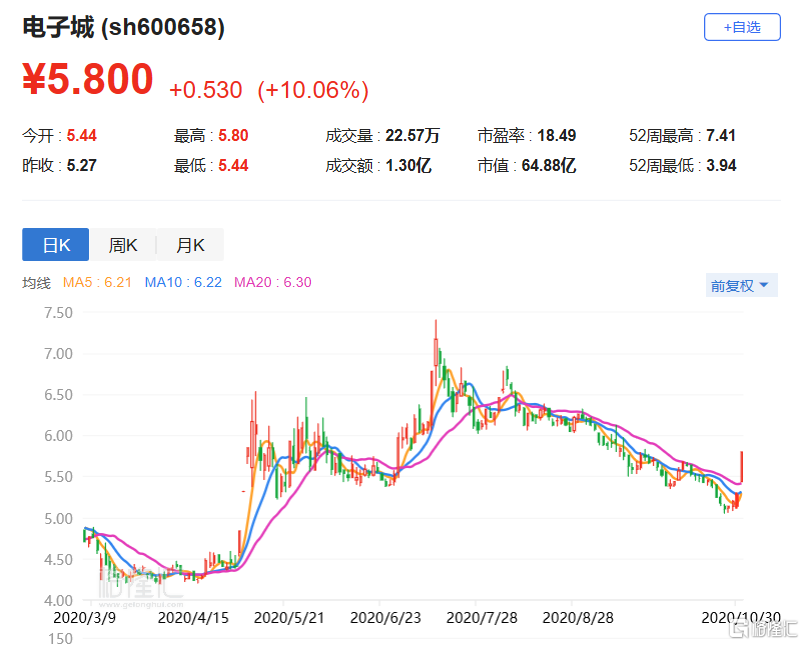Screen dimensions: 804x645
Task: Select the 成交量 22.57万 value
Action: 413,135
